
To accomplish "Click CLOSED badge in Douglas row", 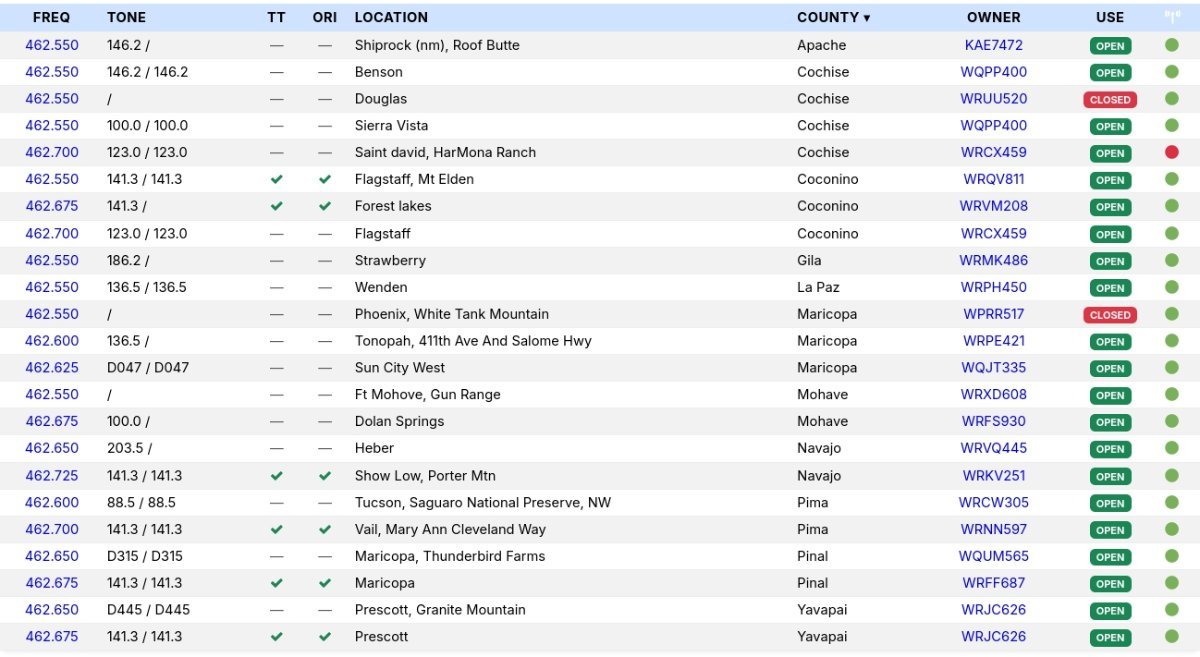I will (1110, 99).
